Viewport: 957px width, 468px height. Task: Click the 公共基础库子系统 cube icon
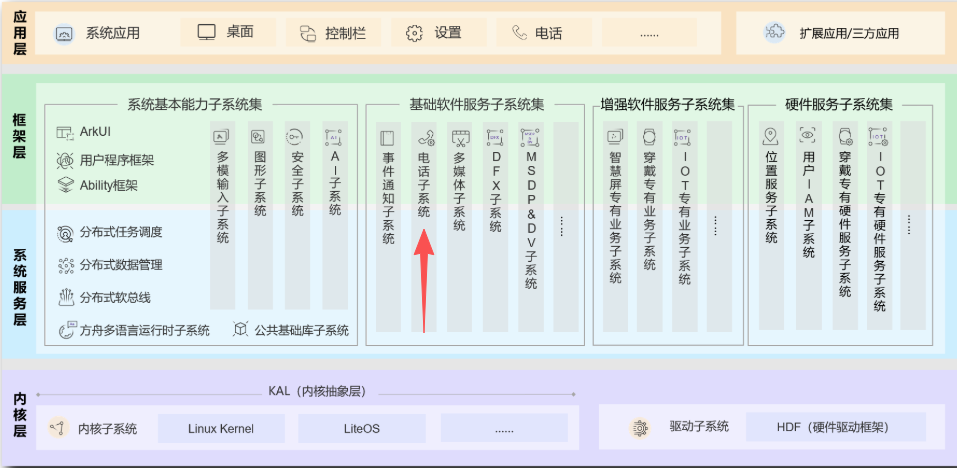pyautogui.click(x=241, y=330)
